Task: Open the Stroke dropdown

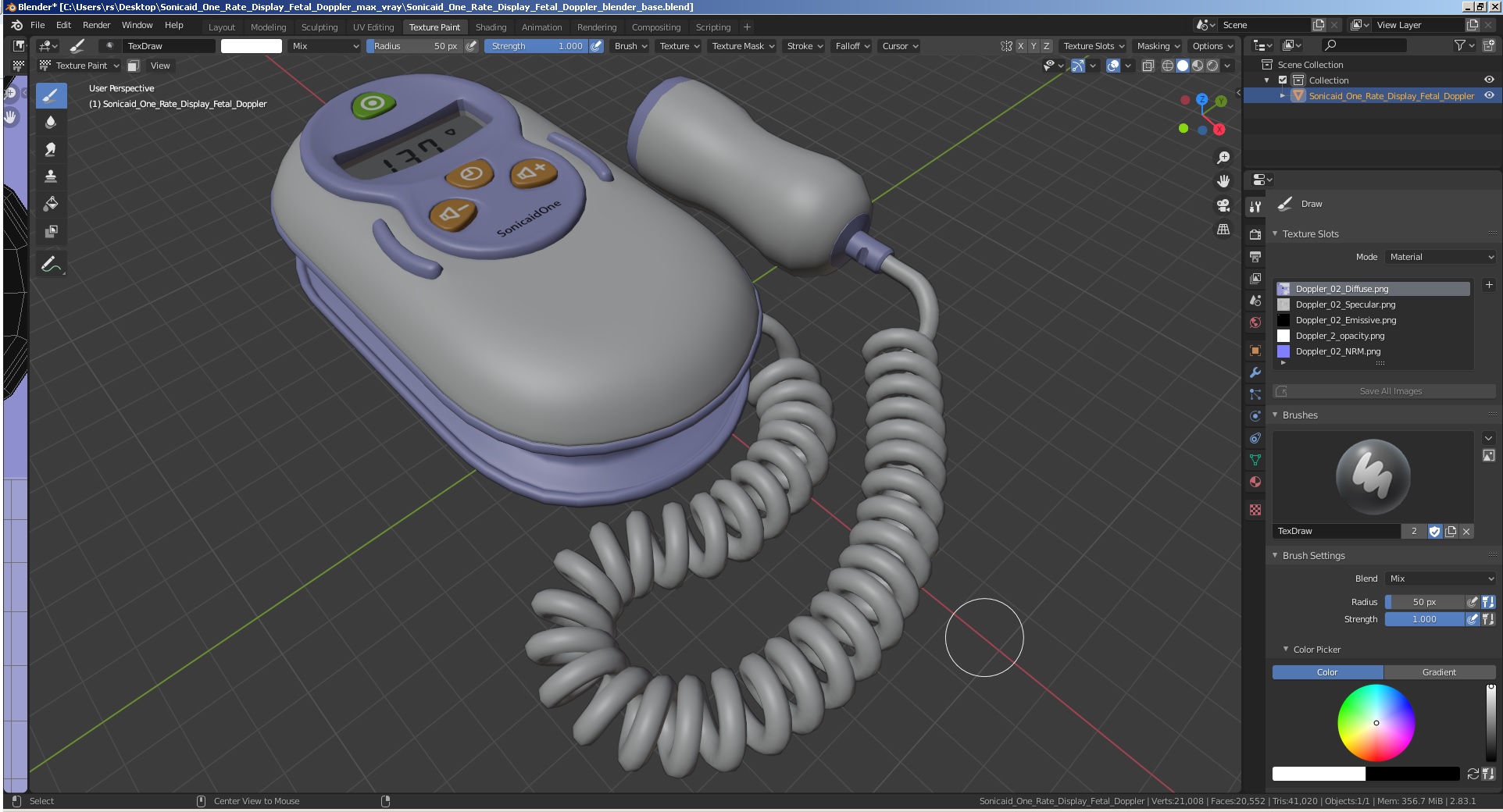Action: 804,46
